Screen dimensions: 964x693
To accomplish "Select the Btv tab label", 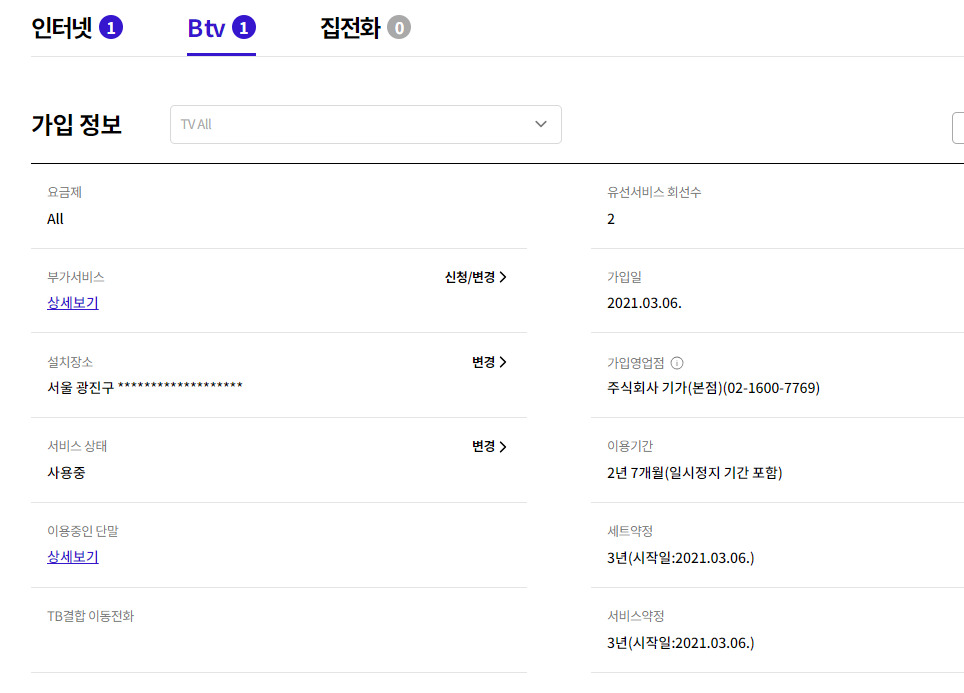I will (208, 28).
